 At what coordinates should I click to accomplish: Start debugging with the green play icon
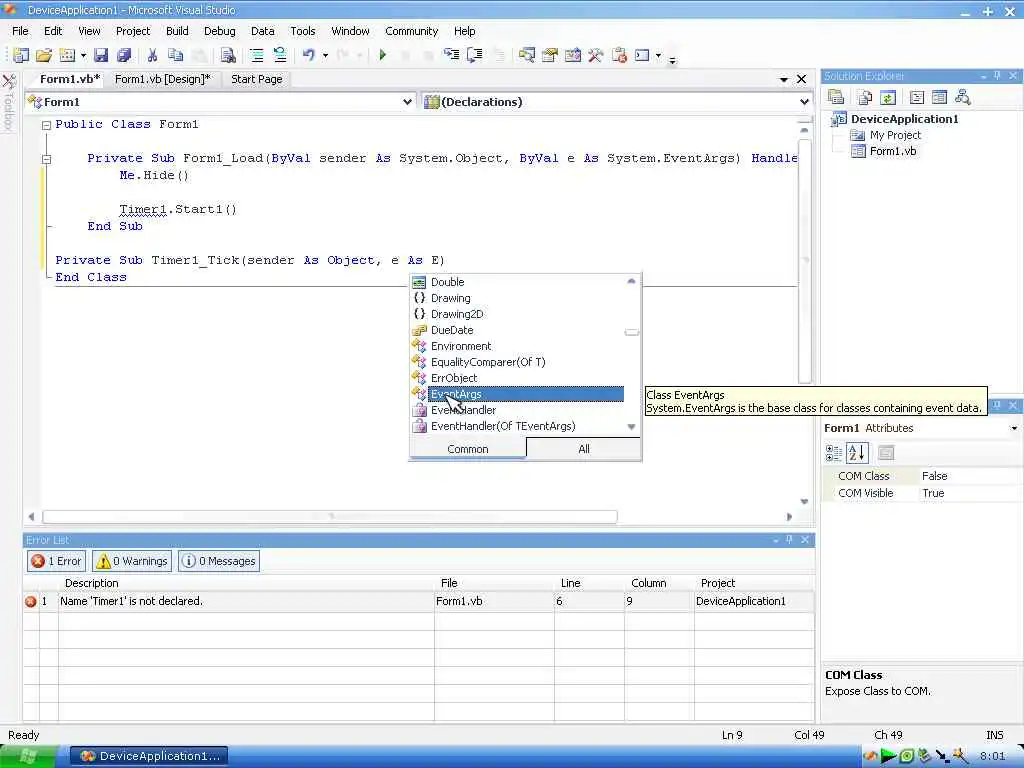coord(383,56)
